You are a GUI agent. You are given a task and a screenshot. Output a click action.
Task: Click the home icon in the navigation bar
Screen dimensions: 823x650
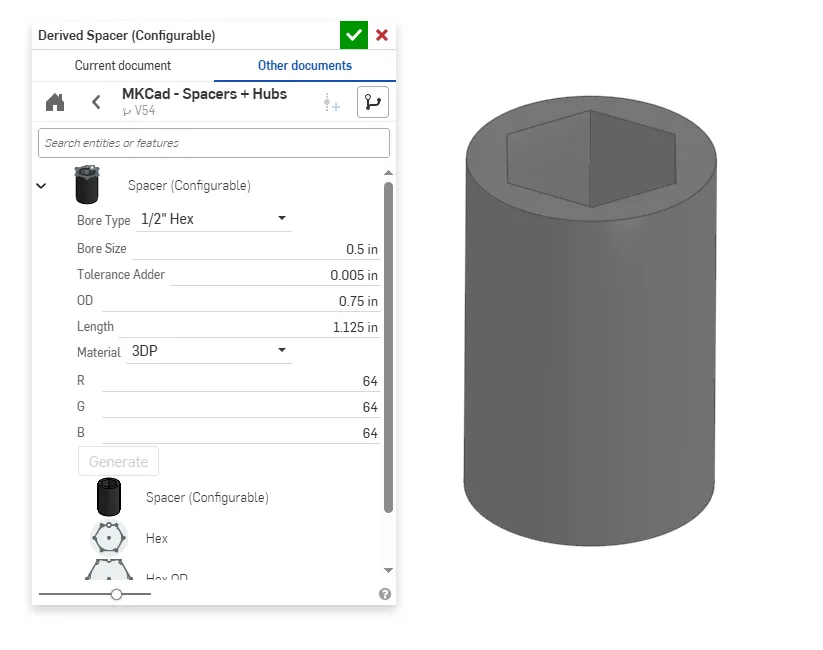(54, 101)
